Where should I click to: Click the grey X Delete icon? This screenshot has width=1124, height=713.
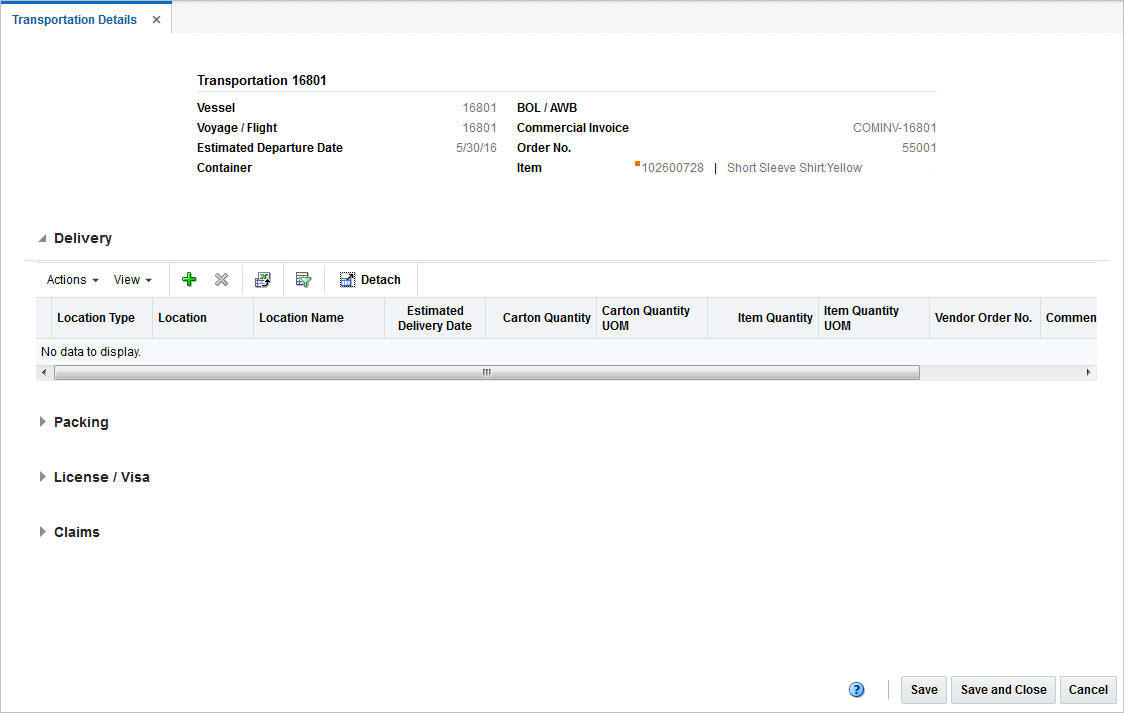(222, 279)
